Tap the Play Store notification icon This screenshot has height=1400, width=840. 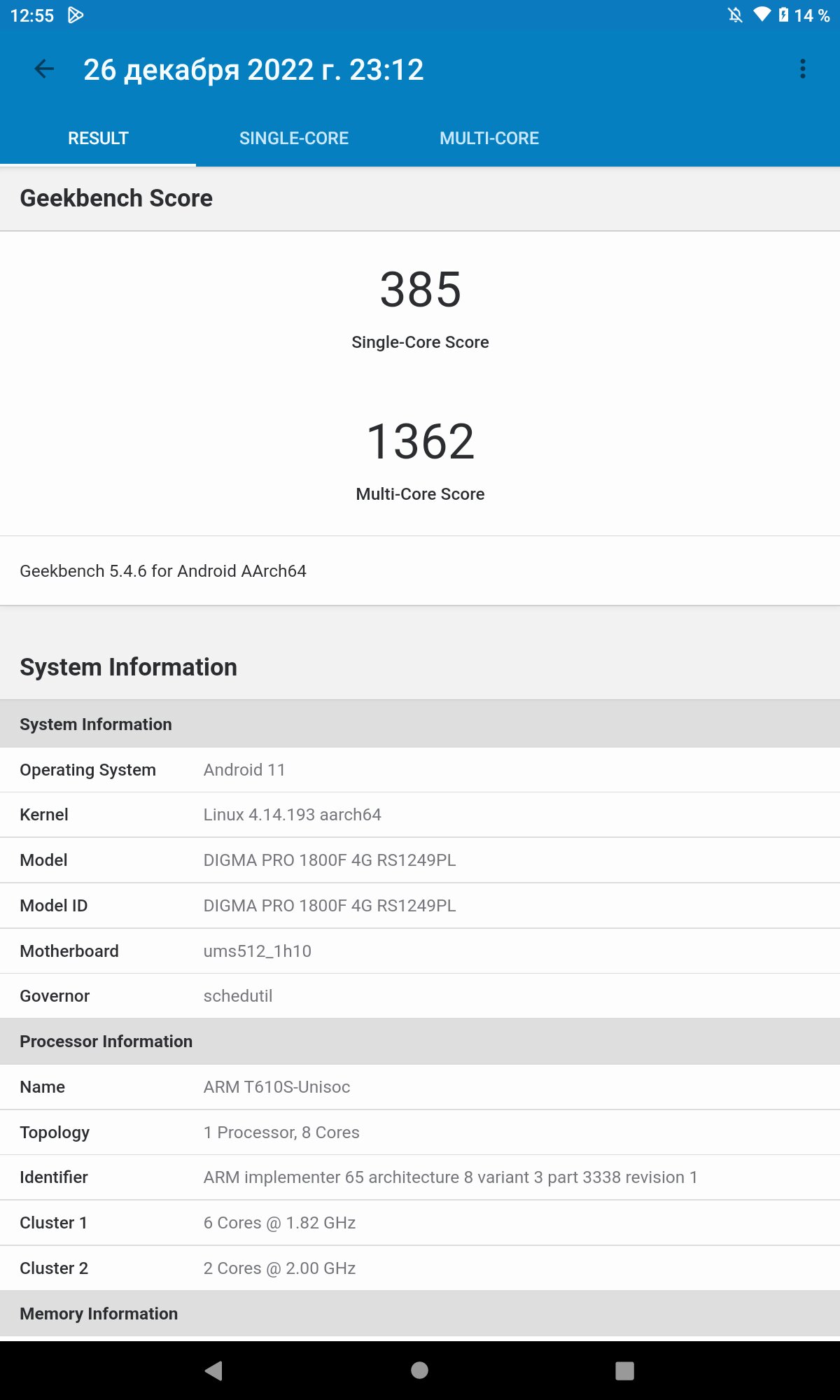76,15
